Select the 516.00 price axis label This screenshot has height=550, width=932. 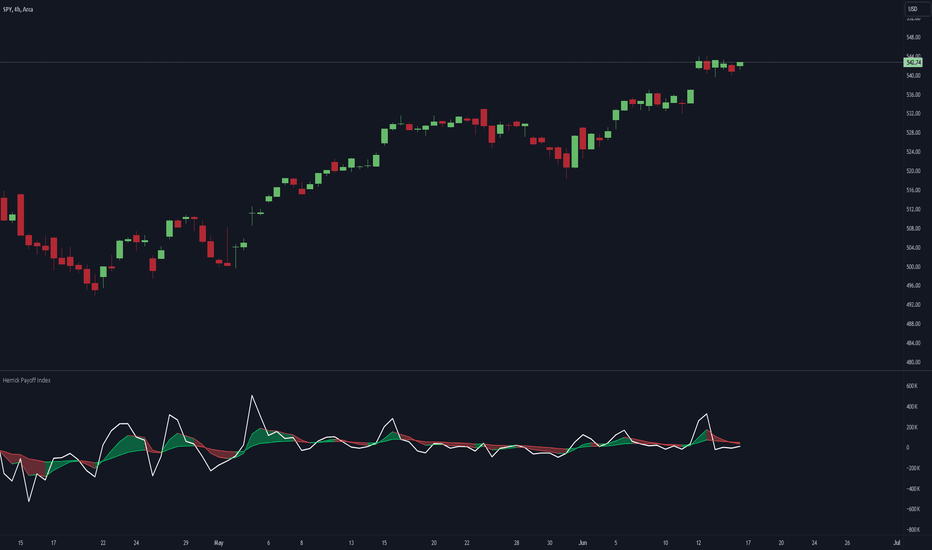point(913,190)
